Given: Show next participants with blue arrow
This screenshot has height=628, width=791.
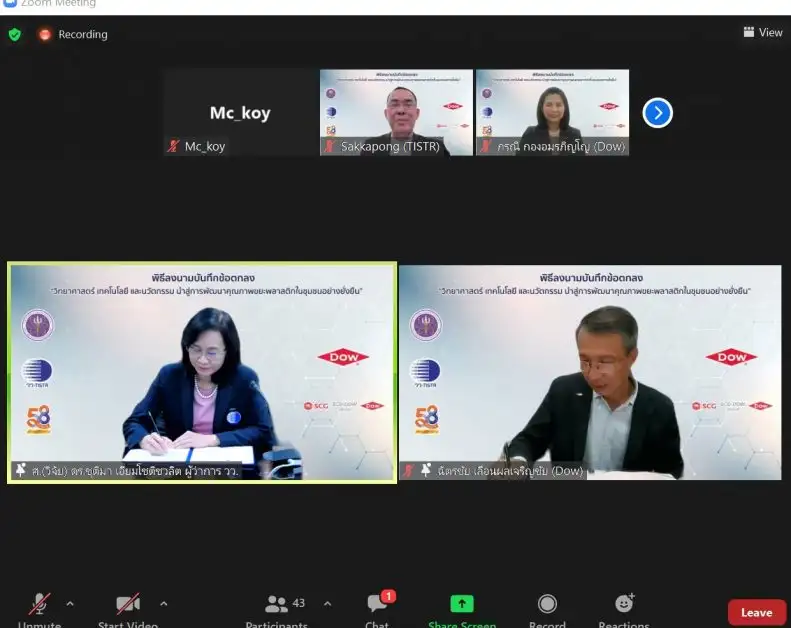Looking at the screenshot, I should click(x=657, y=113).
